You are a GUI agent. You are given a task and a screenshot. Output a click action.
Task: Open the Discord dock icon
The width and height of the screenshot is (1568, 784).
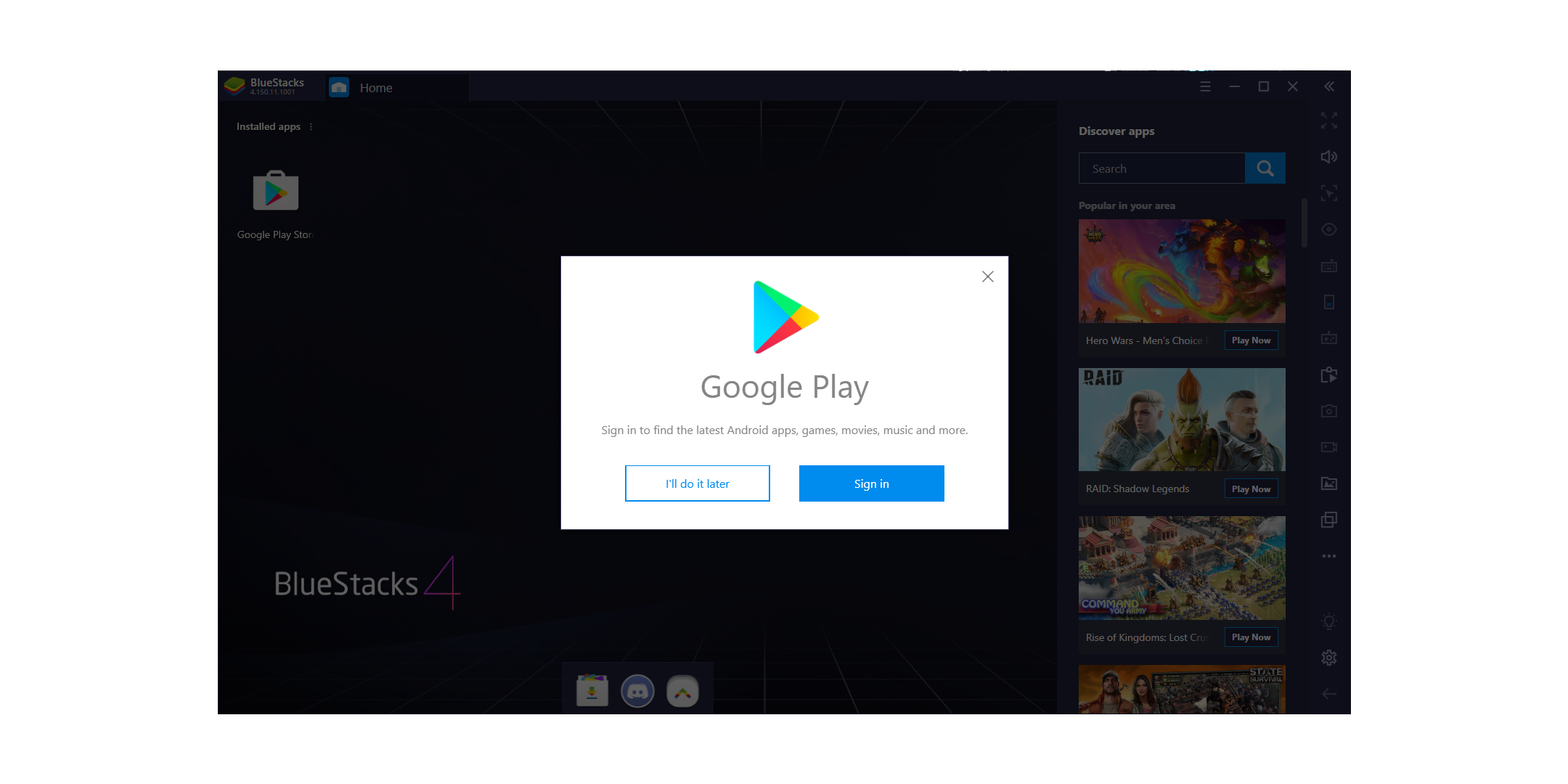tap(637, 690)
